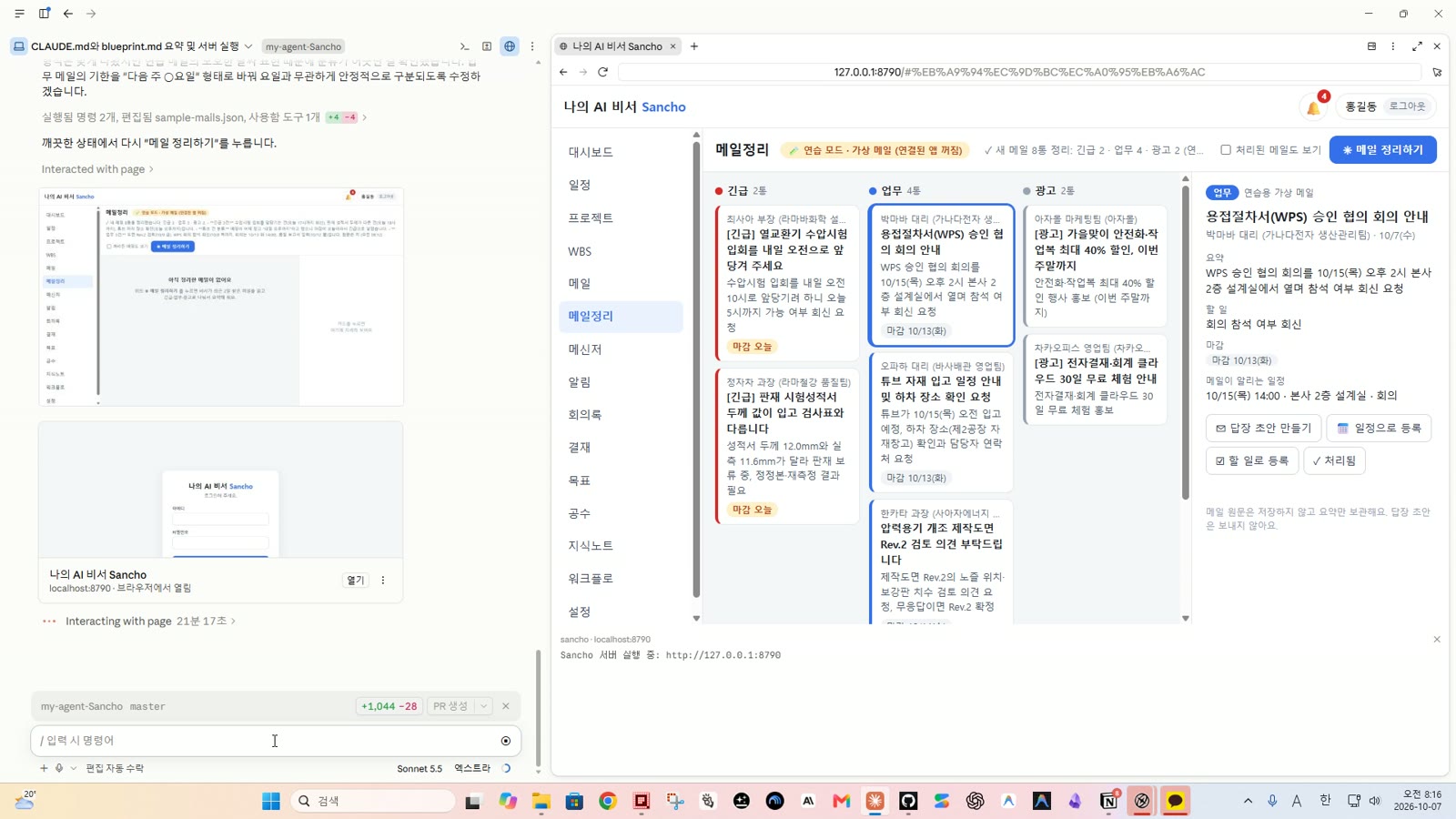Mark the mail as 처리됨
Viewport: 1456px width, 819px height.
click(1334, 461)
